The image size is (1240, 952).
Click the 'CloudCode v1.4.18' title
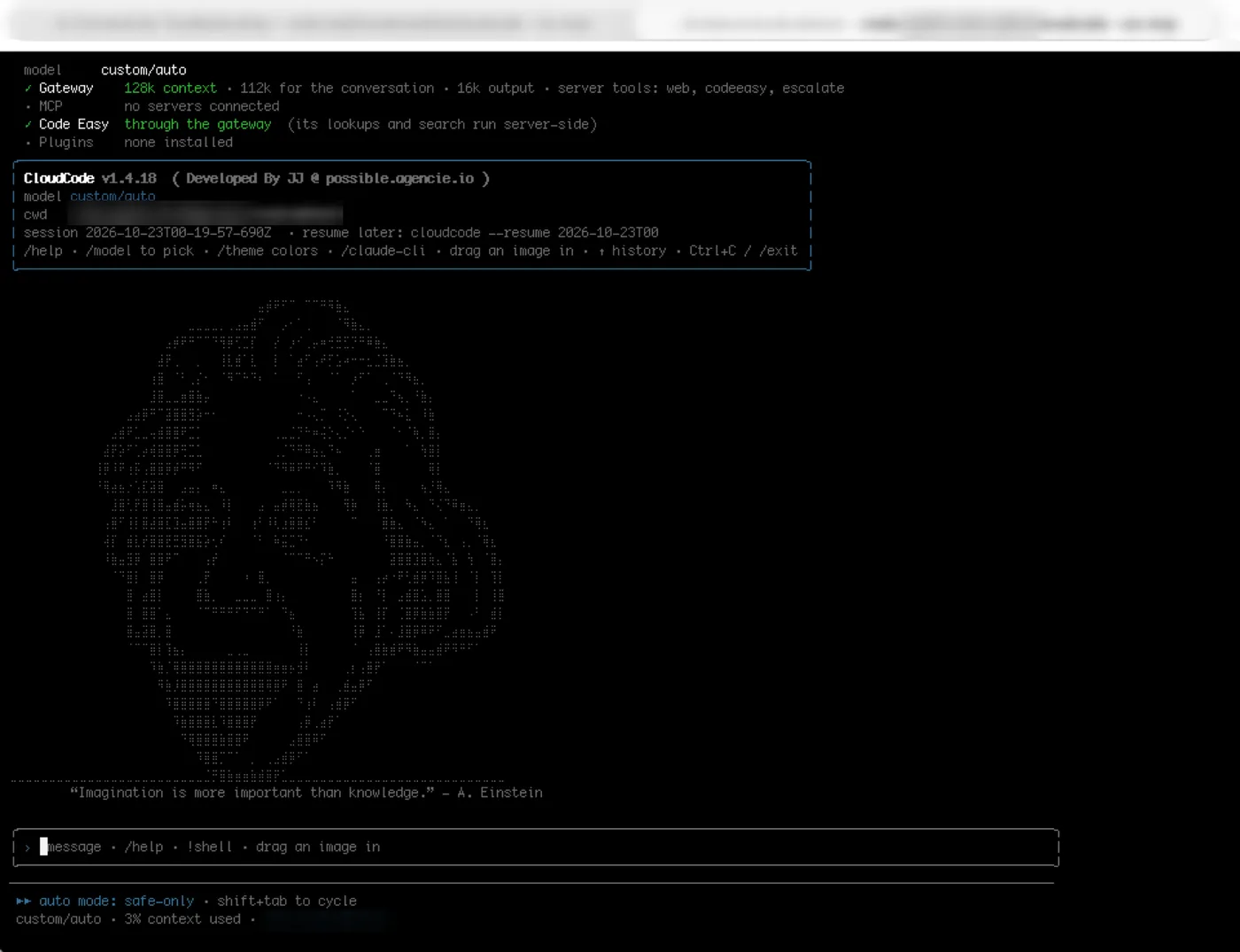coord(90,179)
